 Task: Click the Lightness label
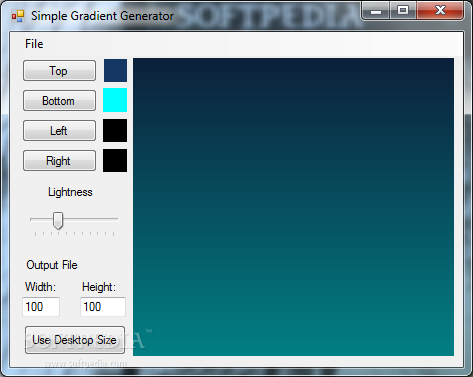[x=70, y=192]
